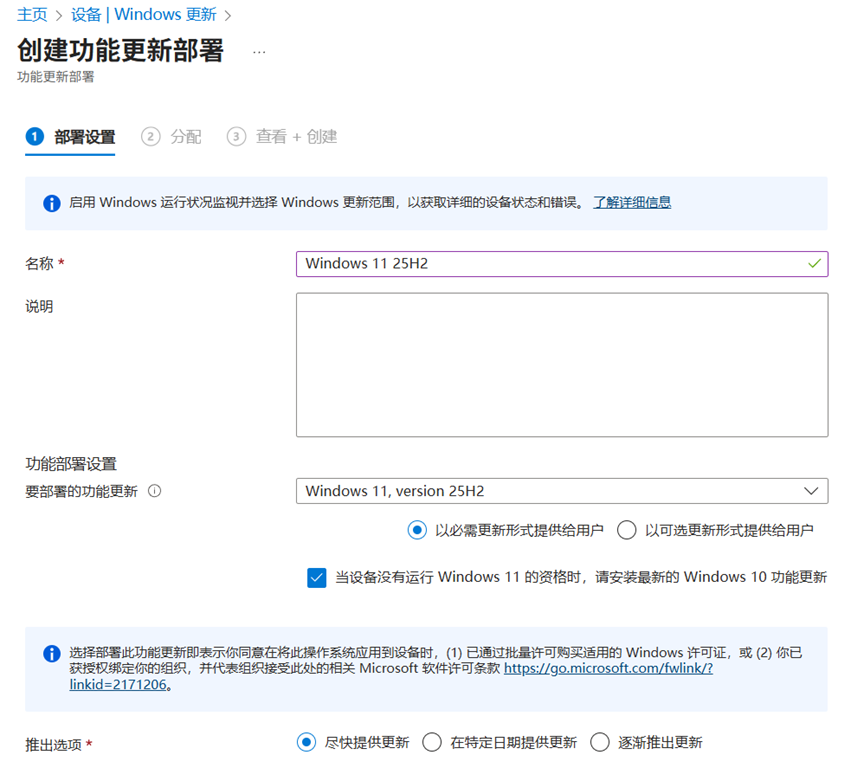Click step 3 circle icon for 查看 + 创建
Viewport: 851px width, 768px height.
pos(236,137)
